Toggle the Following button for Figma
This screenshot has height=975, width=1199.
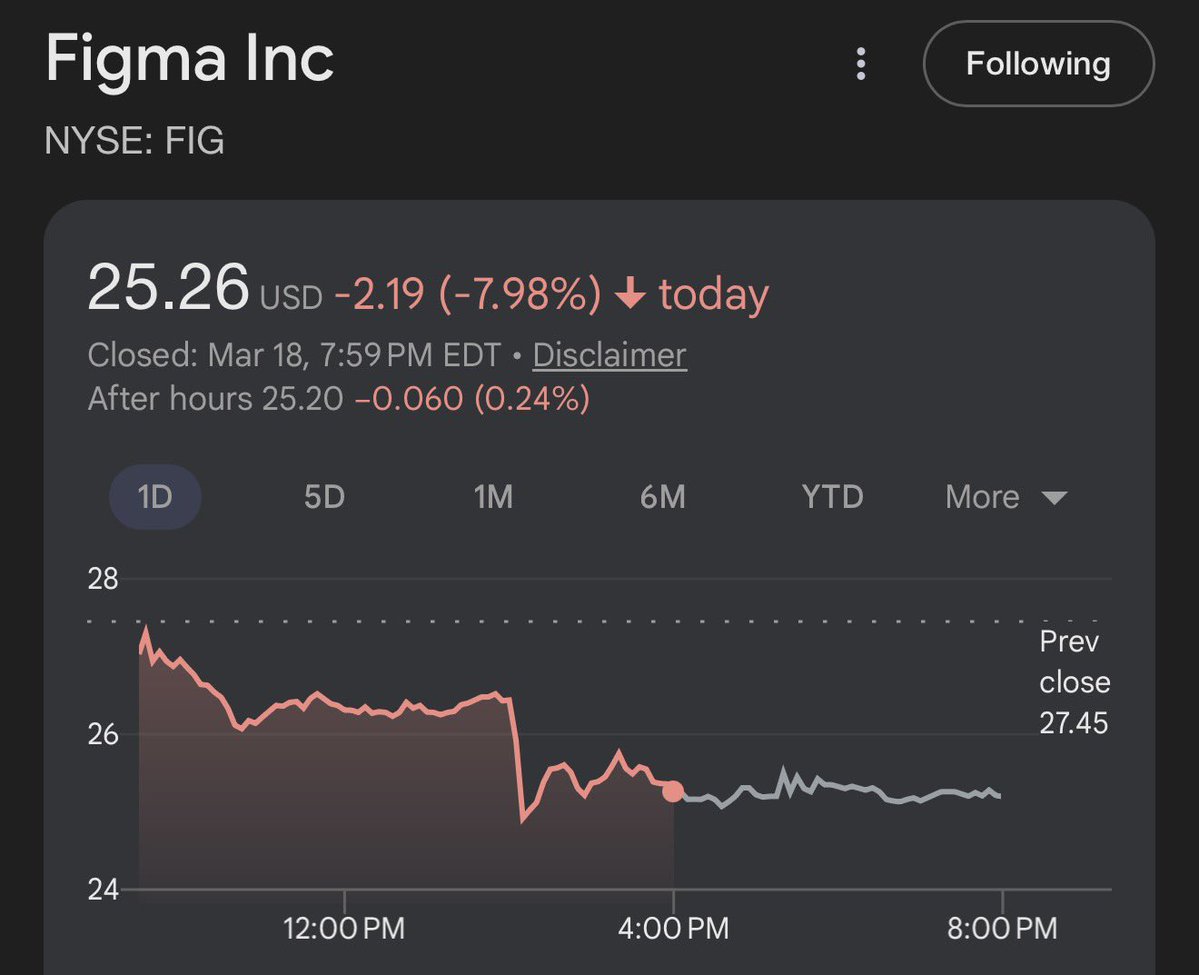1038,65
